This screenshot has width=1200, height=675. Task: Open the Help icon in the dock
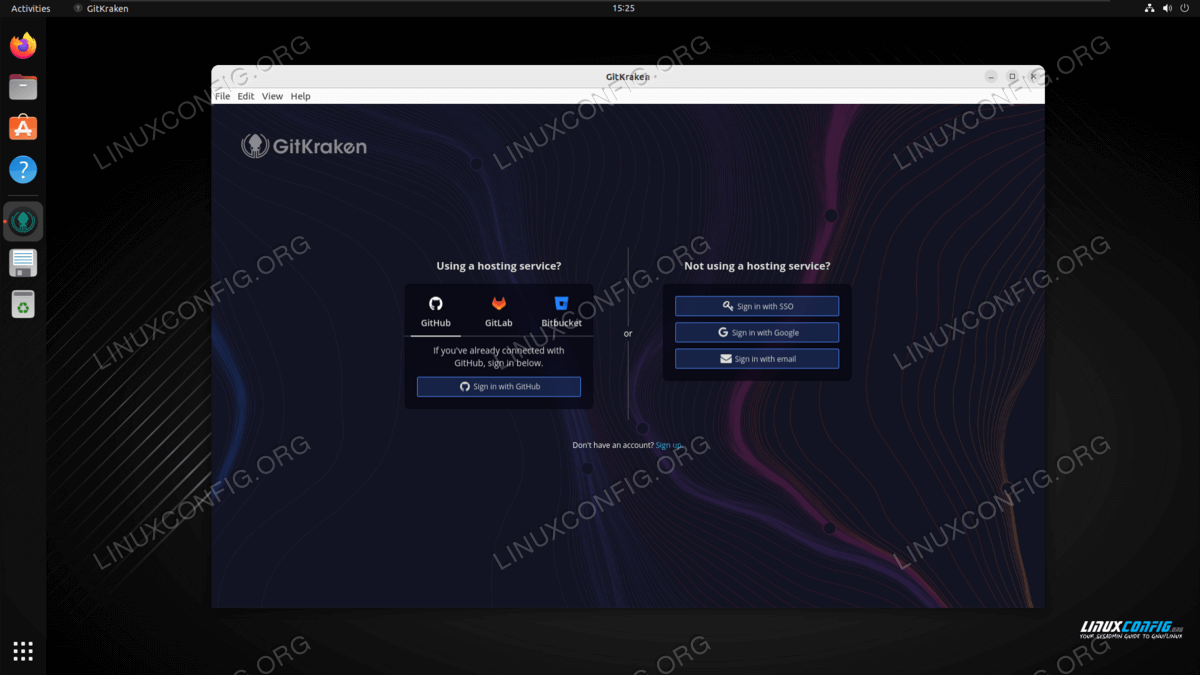click(23, 169)
